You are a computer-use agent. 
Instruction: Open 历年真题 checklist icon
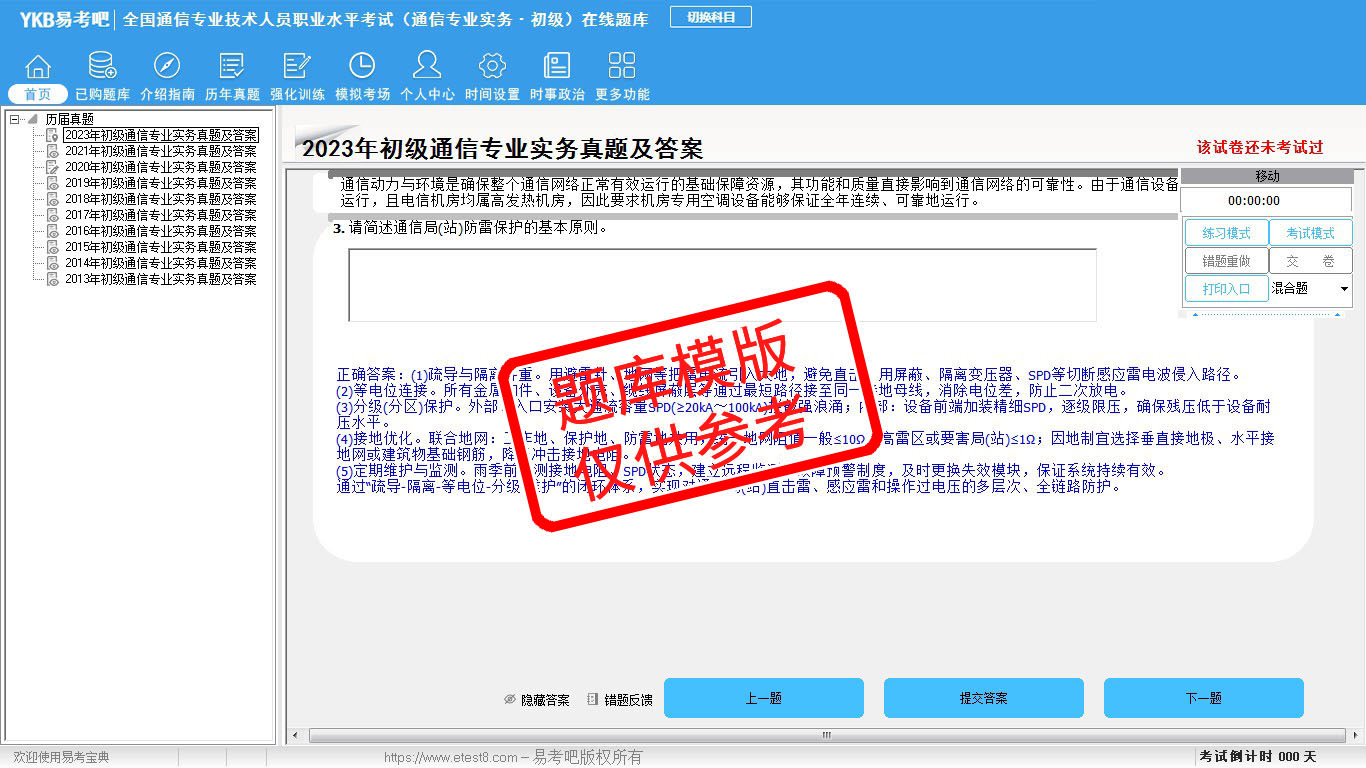pyautogui.click(x=232, y=67)
